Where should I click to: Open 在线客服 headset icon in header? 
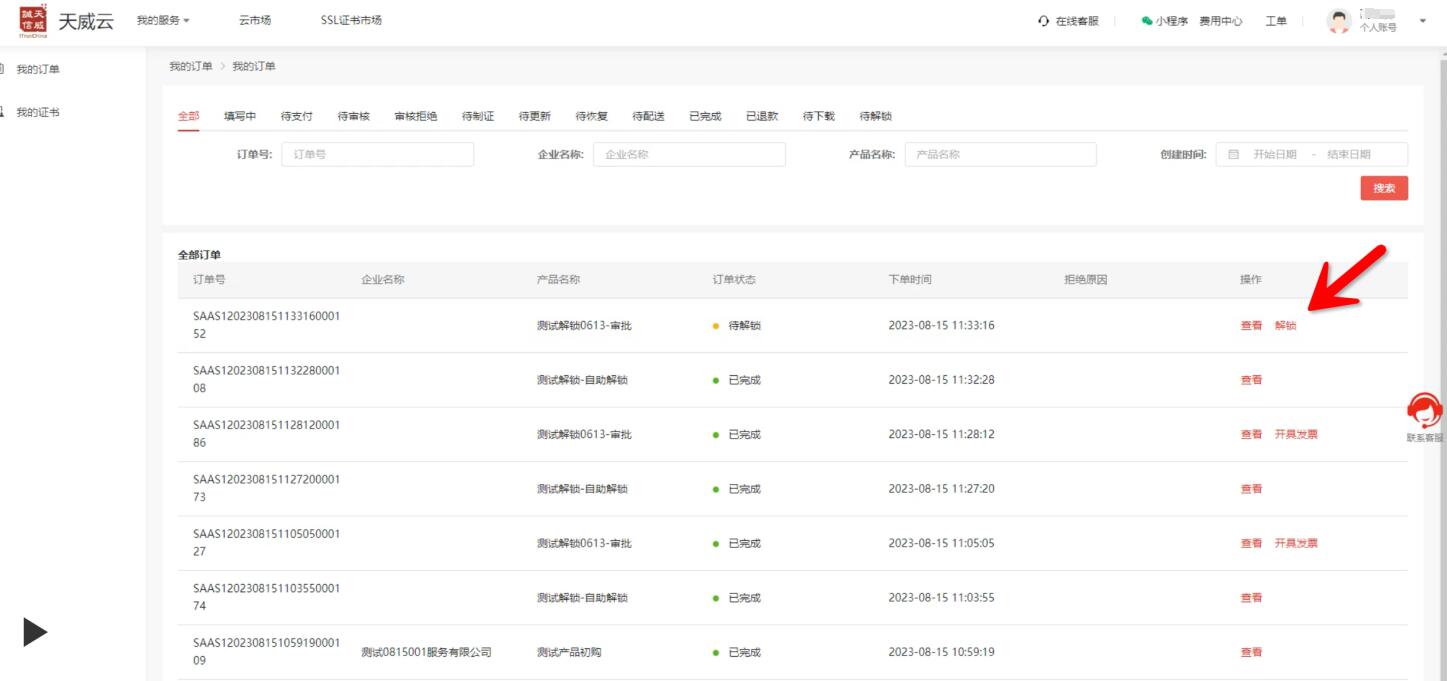click(x=1044, y=21)
